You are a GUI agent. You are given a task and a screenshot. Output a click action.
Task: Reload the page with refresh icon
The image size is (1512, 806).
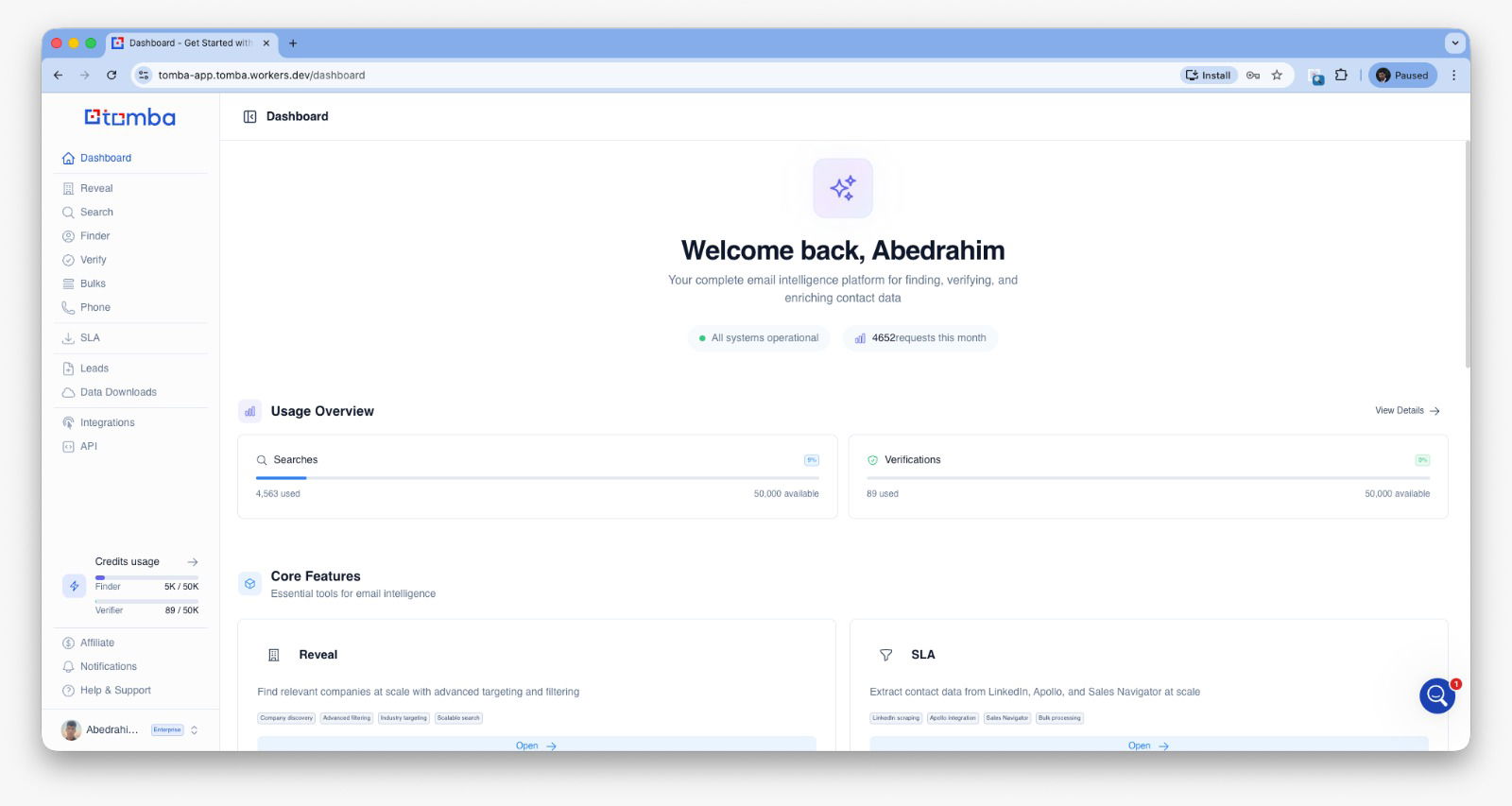pyautogui.click(x=112, y=76)
